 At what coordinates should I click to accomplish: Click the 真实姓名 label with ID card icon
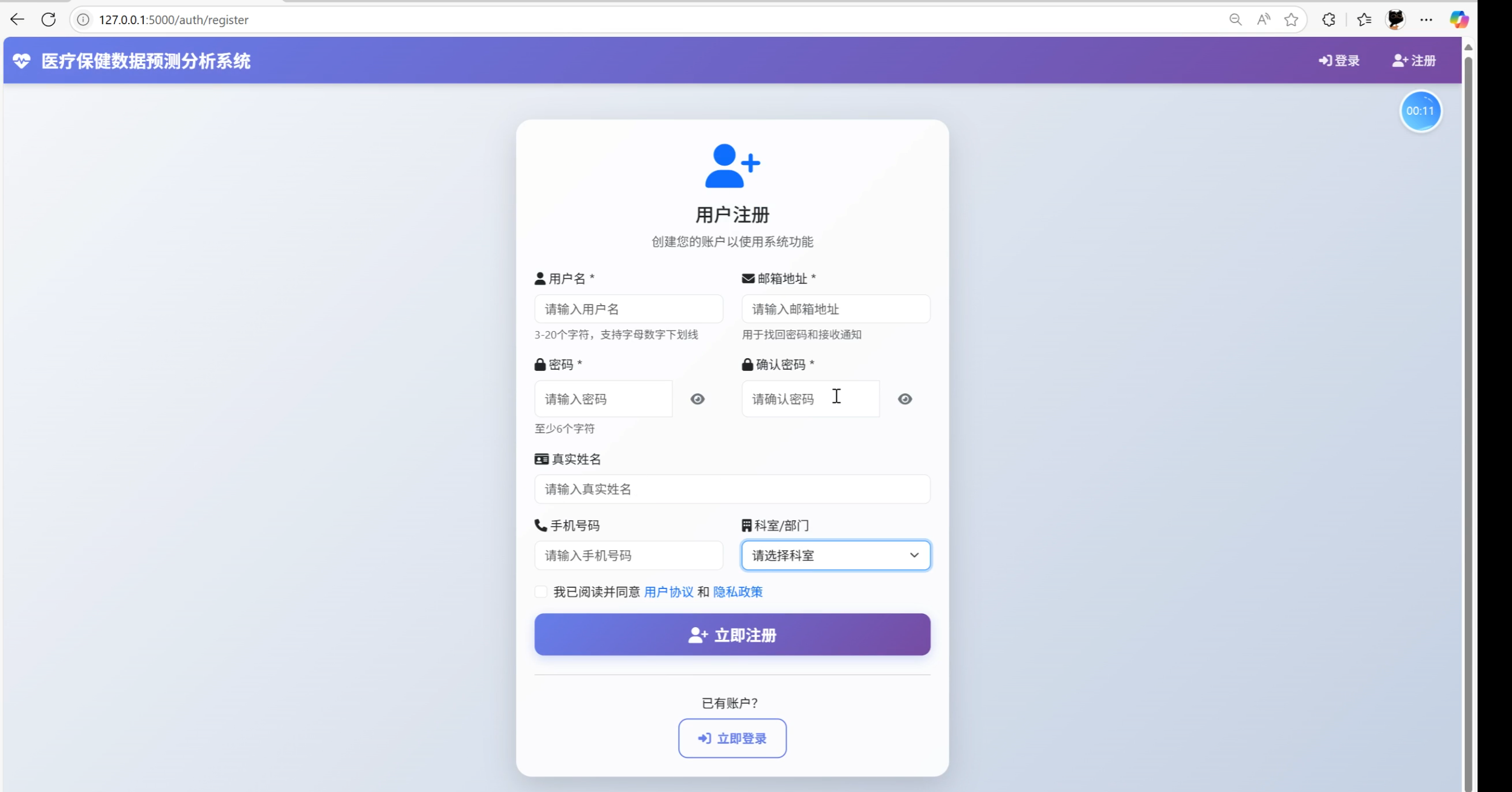(567, 459)
